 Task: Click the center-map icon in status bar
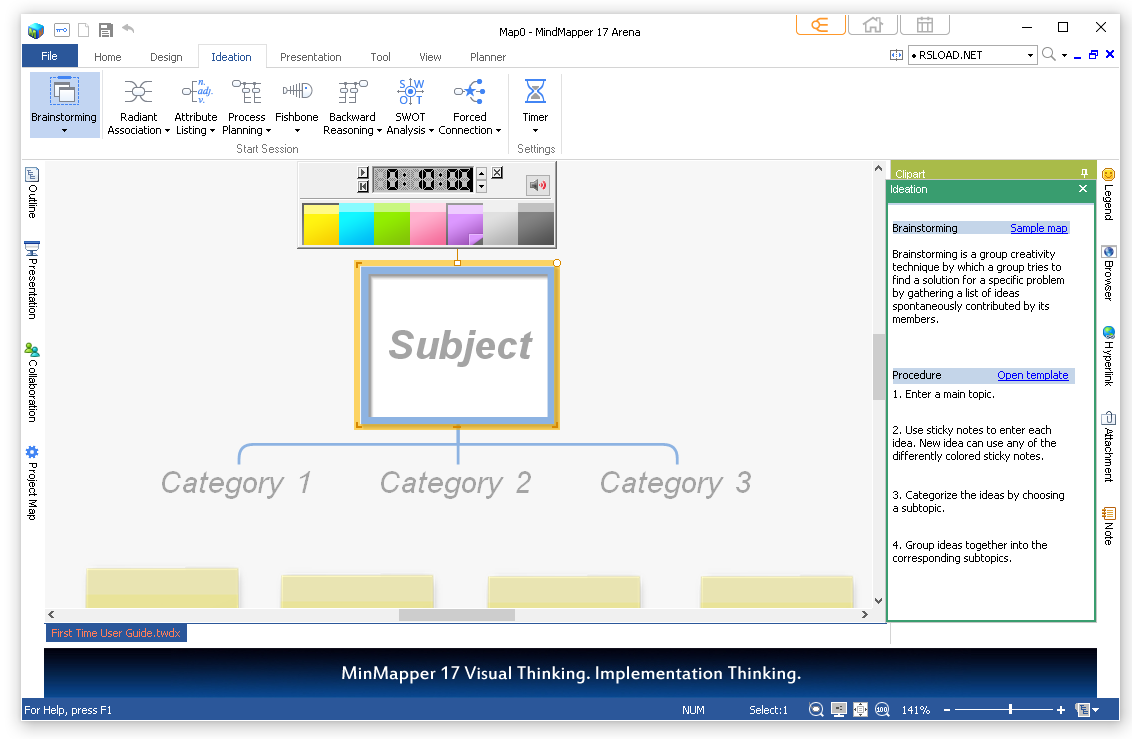860,710
